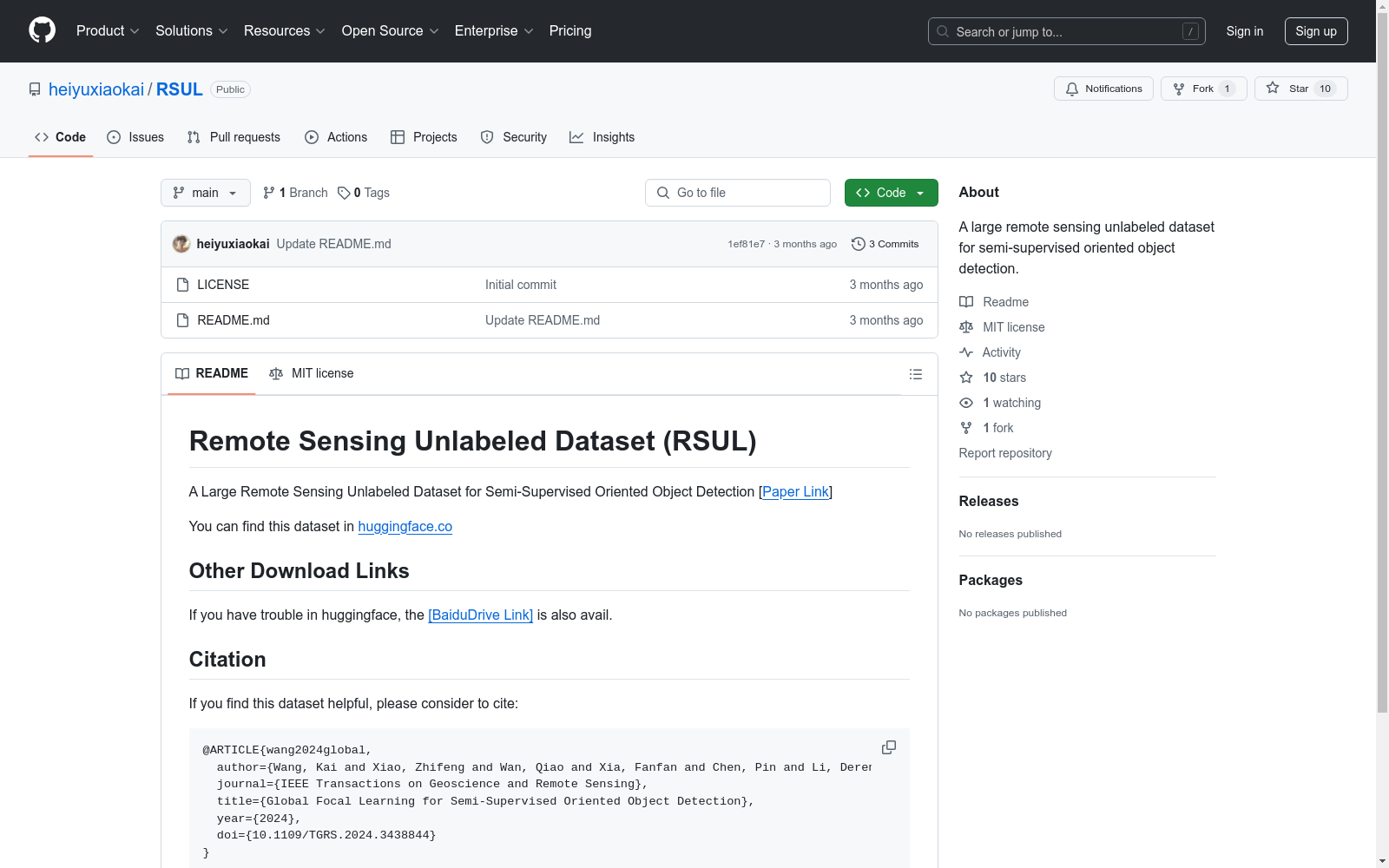Click the book icon beside Readme
The image size is (1389, 868).
[x=966, y=302]
